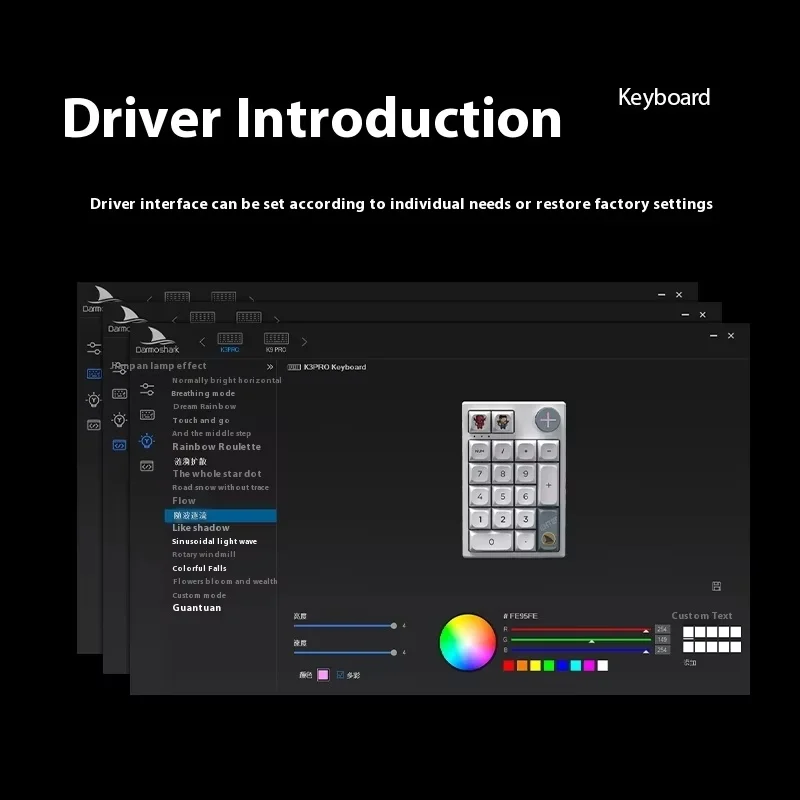Choose The whole star dot effect

pyautogui.click(x=217, y=473)
